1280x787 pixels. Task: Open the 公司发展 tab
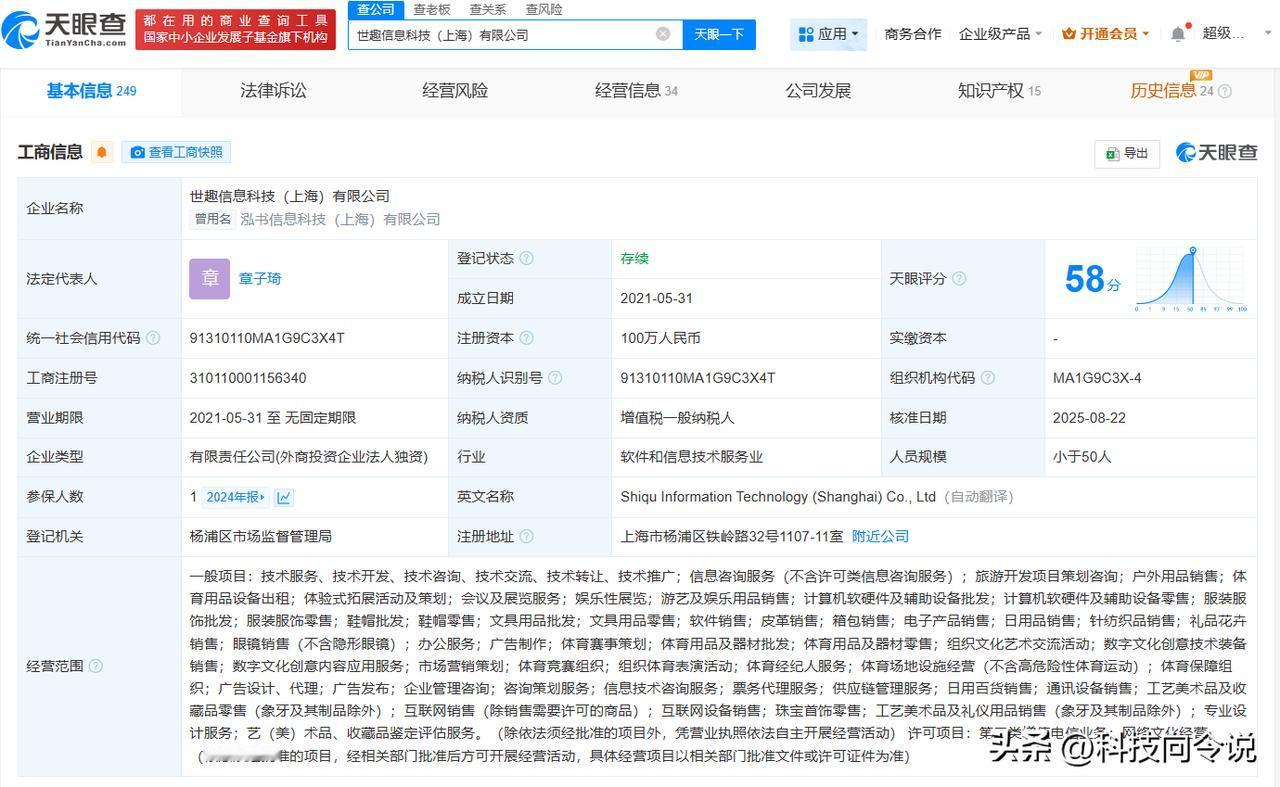coord(818,91)
